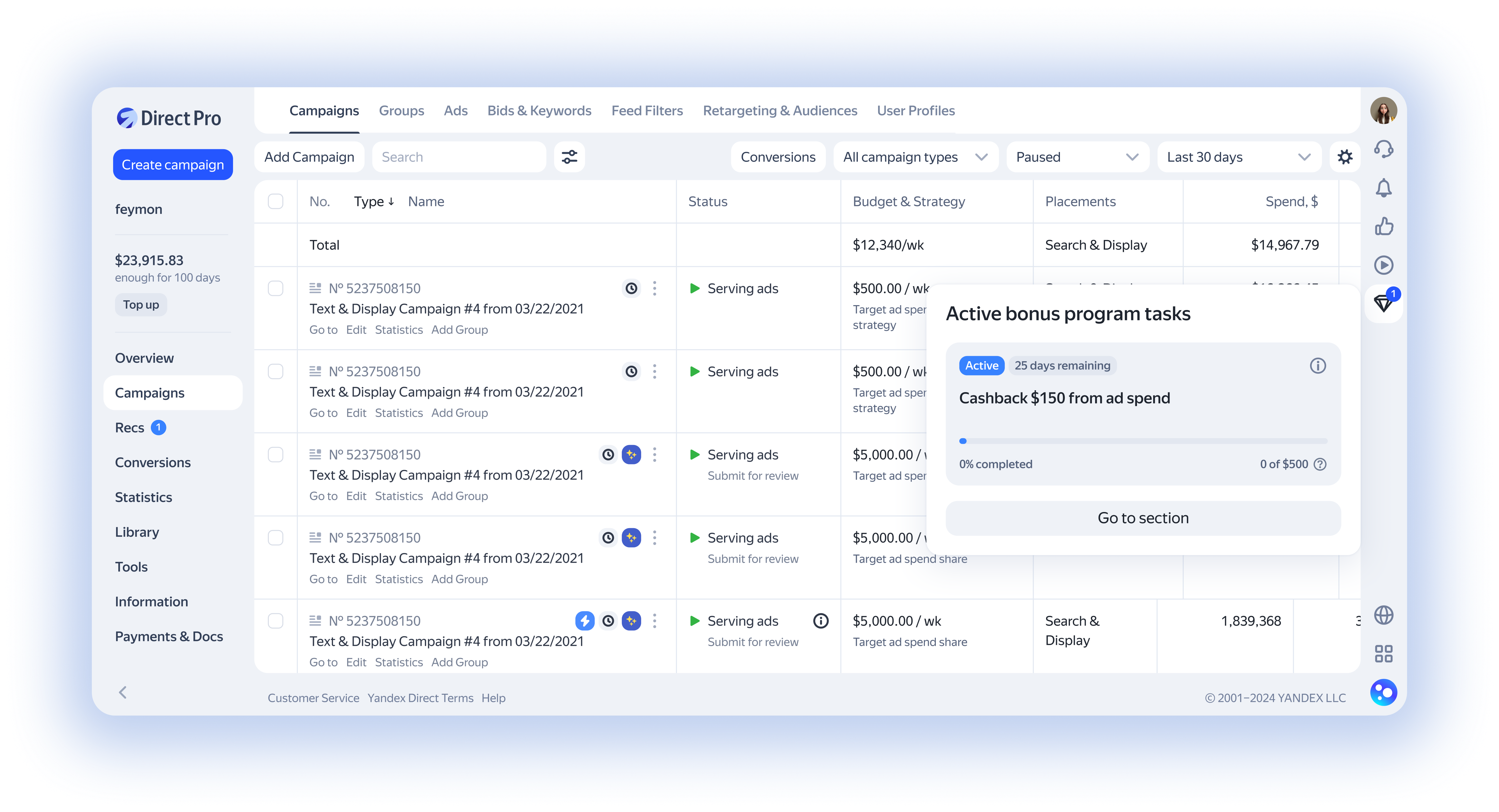This screenshot has height=812, width=1499.
Task: Open the All campaign types dropdown
Action: point(916,157)
